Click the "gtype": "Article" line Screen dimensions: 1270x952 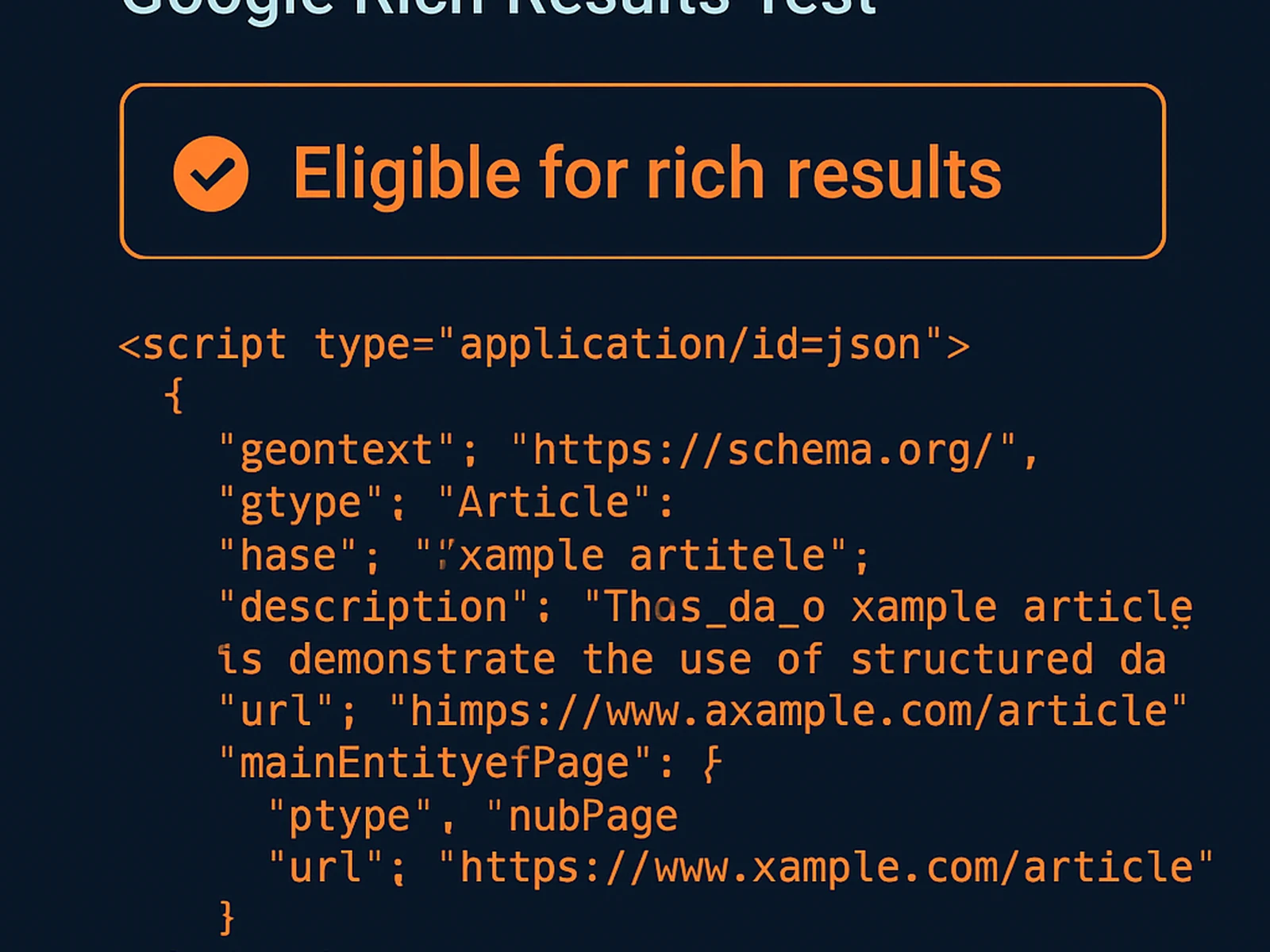coord(446,503)
